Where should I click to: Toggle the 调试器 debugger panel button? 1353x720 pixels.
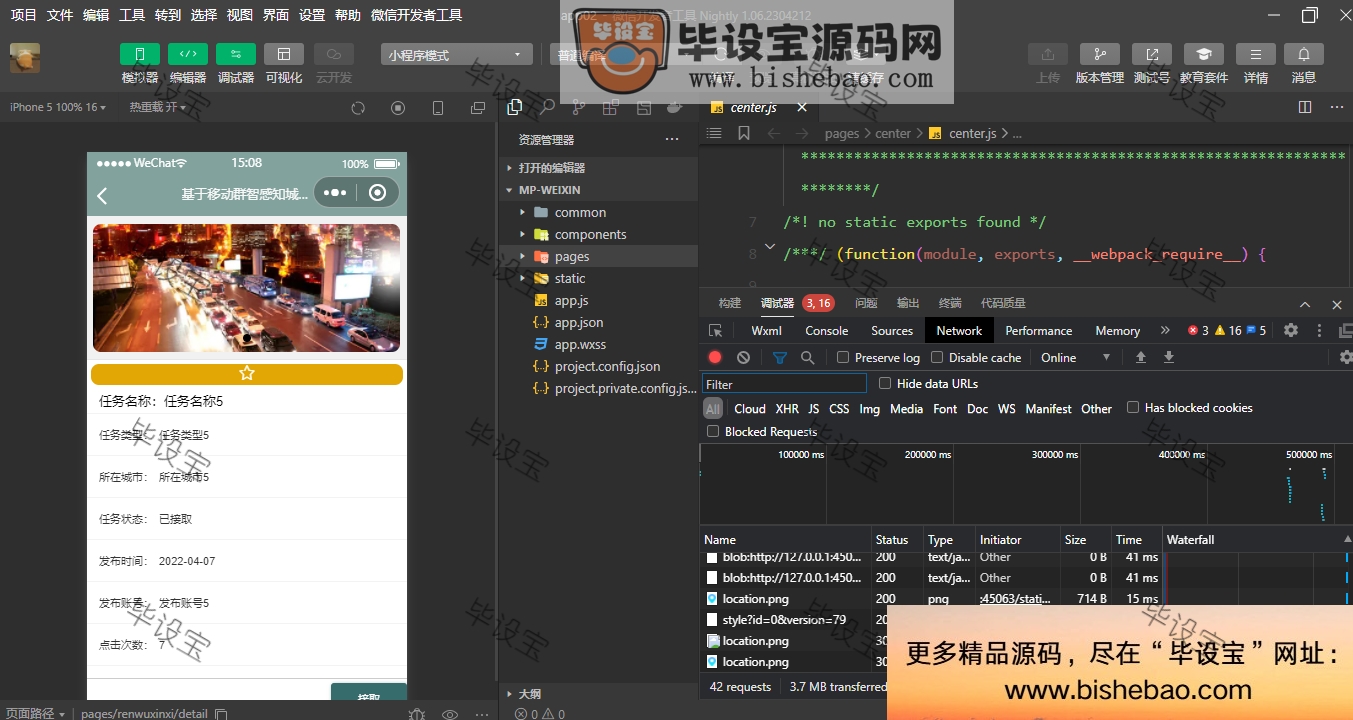coord(236,54)
